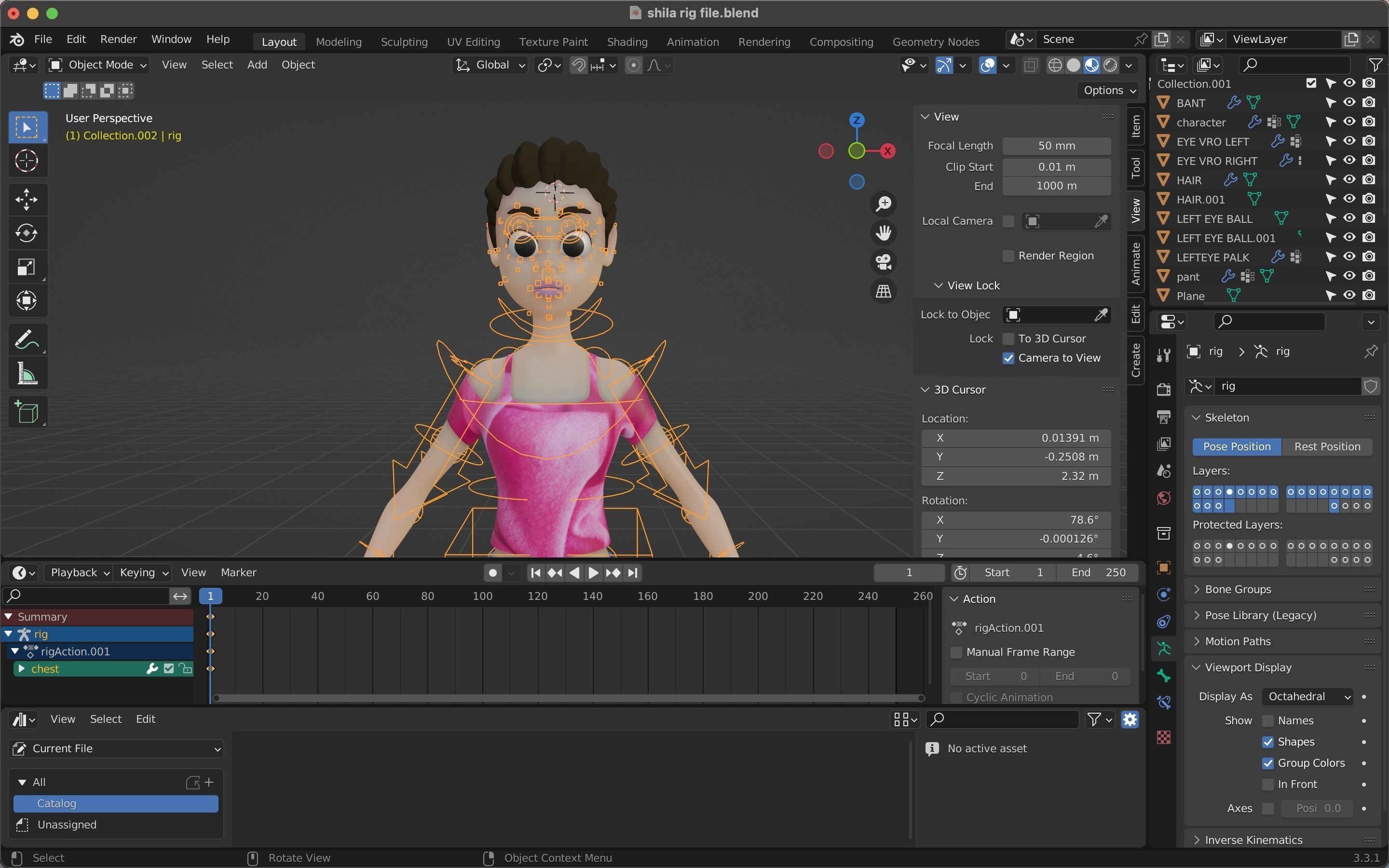
Task: Play the animation forward
Action: [x=593, y=572]
